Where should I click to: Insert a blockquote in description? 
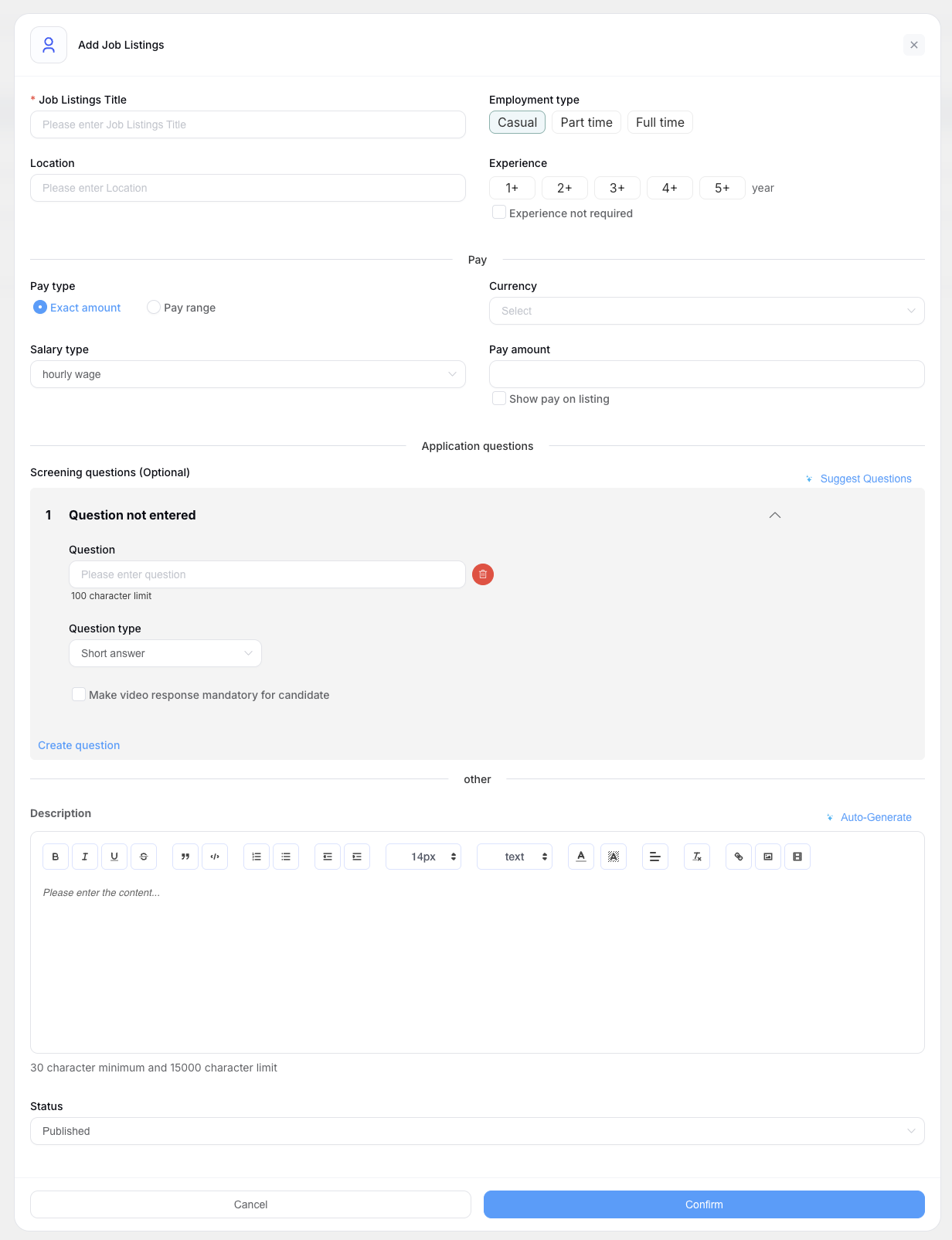pyautogui.click(x=185, y=857)
